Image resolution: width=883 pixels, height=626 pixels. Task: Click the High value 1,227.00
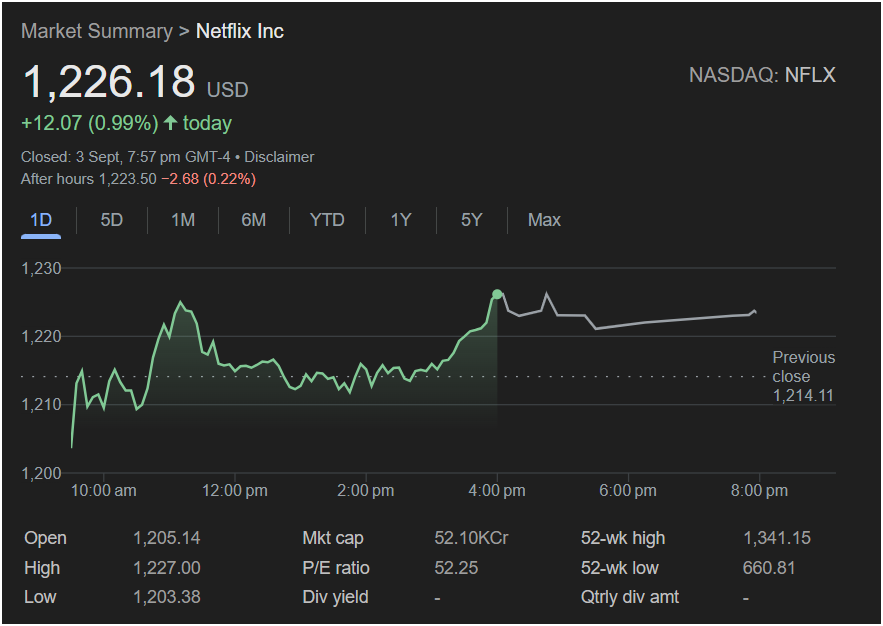[167, 568]
